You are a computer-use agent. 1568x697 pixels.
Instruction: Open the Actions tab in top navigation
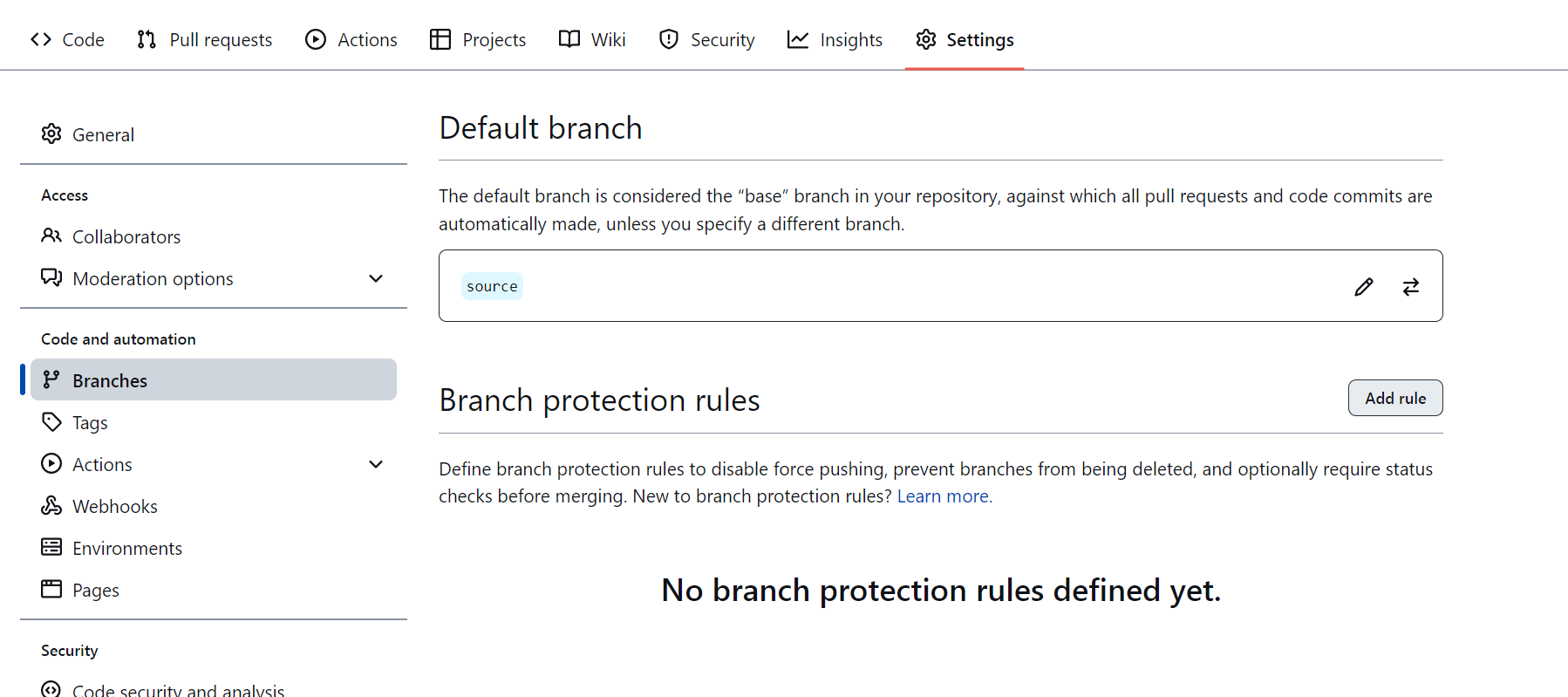click(351, 39)
